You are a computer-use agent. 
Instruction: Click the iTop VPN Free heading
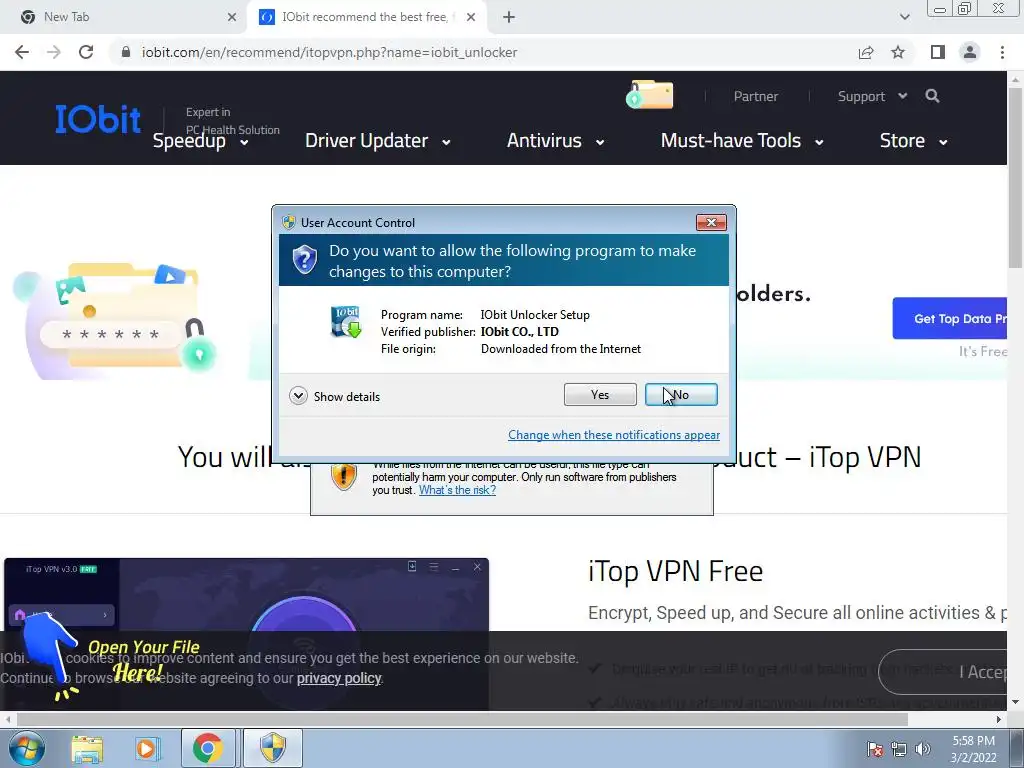[x=675, y=571]
